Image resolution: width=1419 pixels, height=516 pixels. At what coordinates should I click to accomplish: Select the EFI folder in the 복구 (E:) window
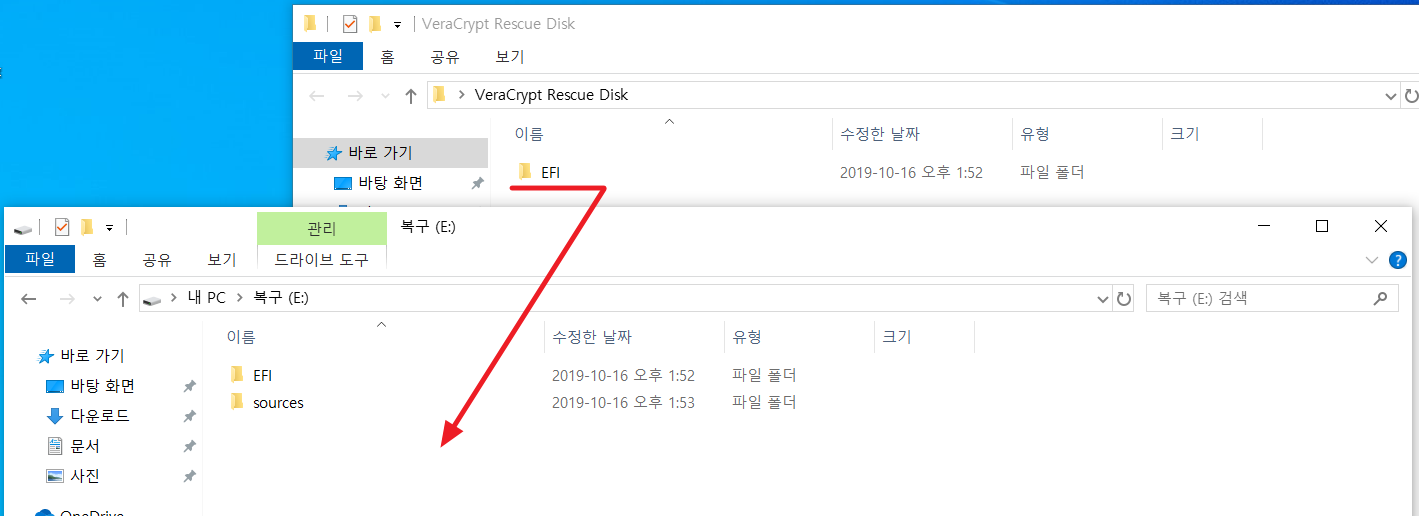pyautogui.click(x=262, y=376)
